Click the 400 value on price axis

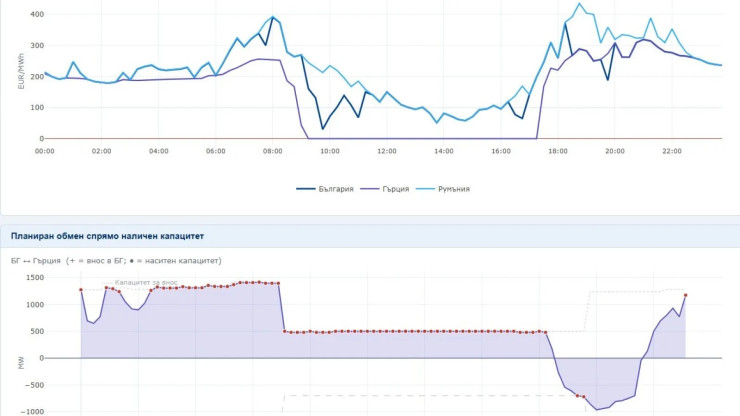point(37,14)
